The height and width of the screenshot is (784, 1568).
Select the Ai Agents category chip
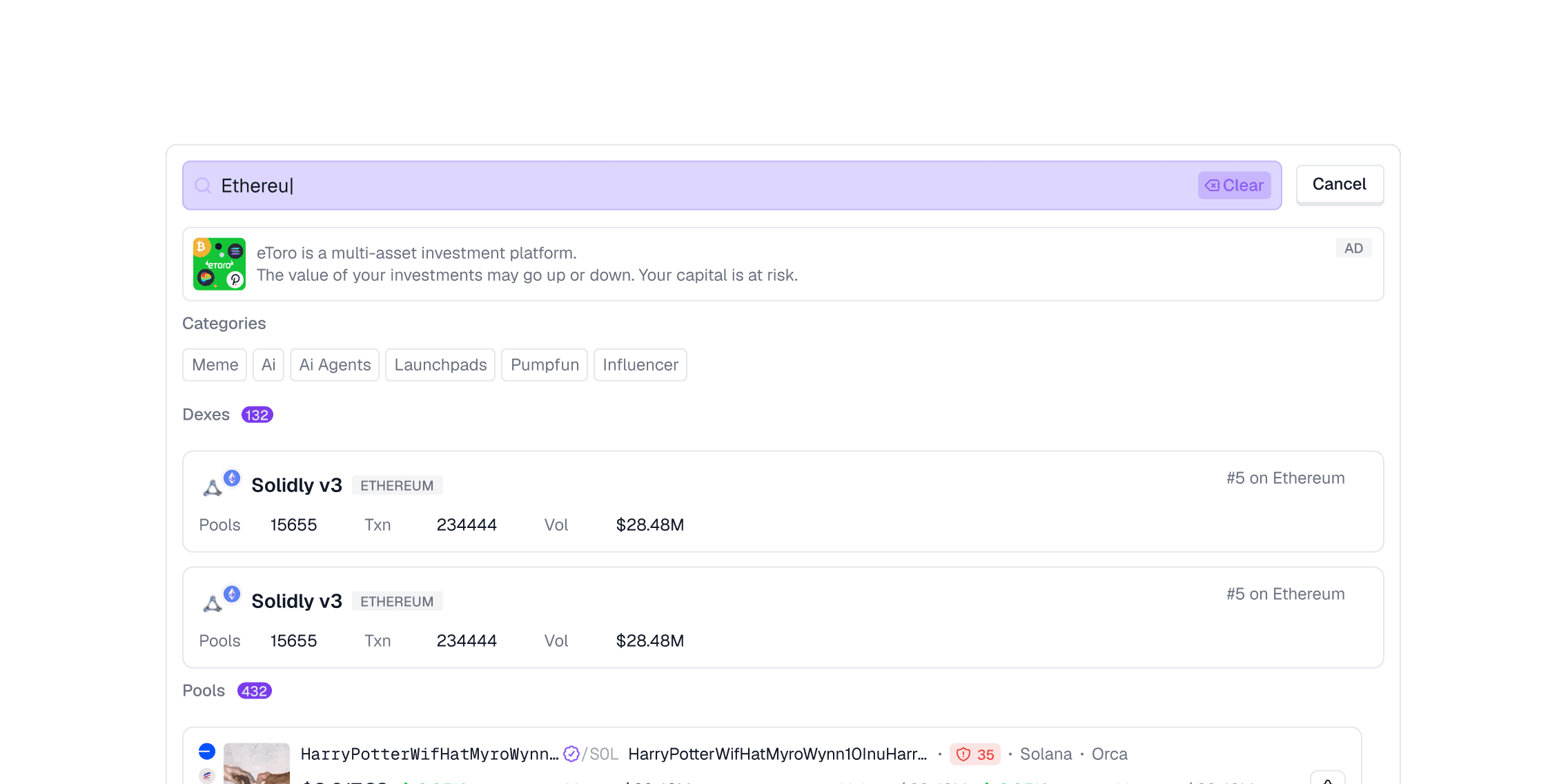pyautogui.click(x=335, y=365)
